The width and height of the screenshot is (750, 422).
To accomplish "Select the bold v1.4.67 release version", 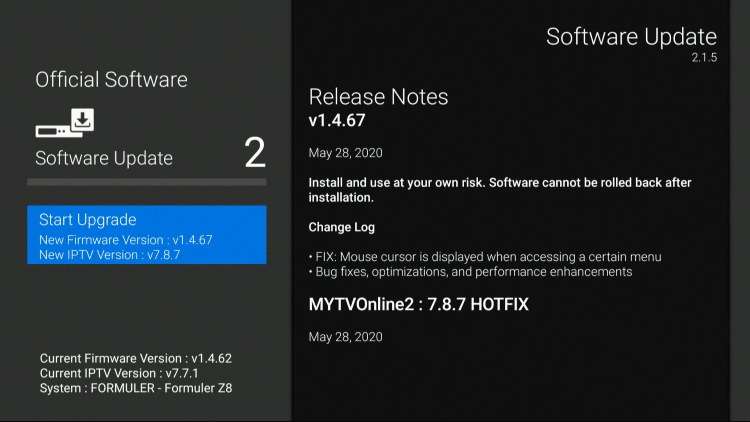I will 337,120.
